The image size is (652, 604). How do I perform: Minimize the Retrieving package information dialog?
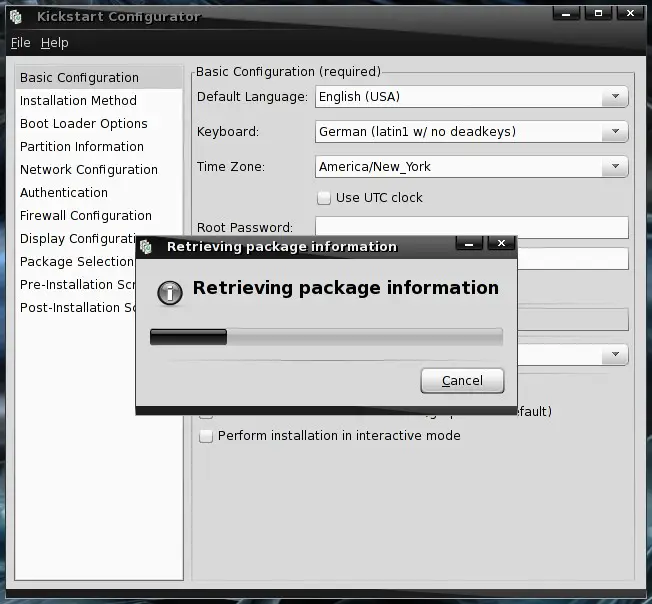[469, 243]
